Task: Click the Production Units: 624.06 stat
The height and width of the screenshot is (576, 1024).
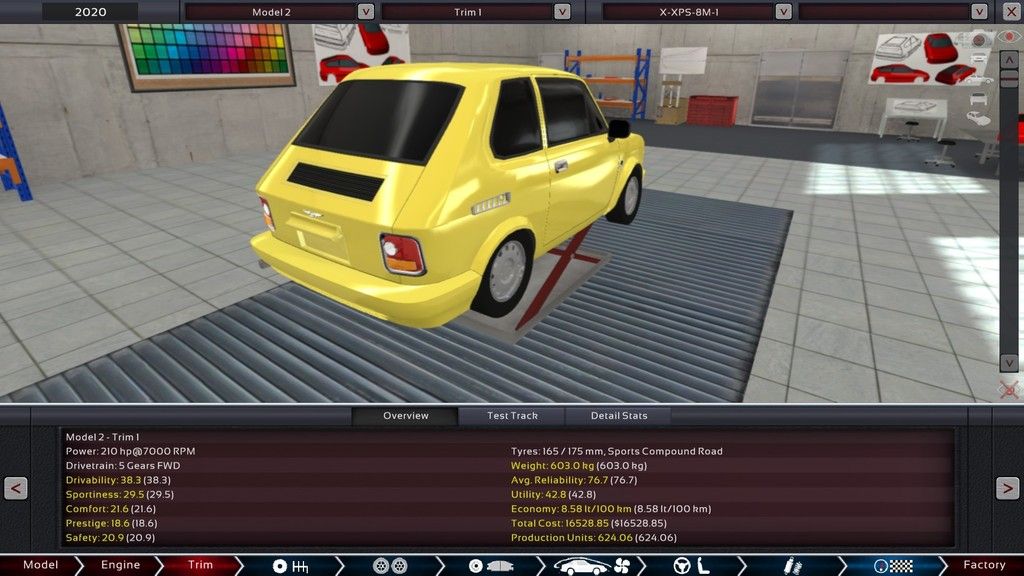Action: pos(594,537)
